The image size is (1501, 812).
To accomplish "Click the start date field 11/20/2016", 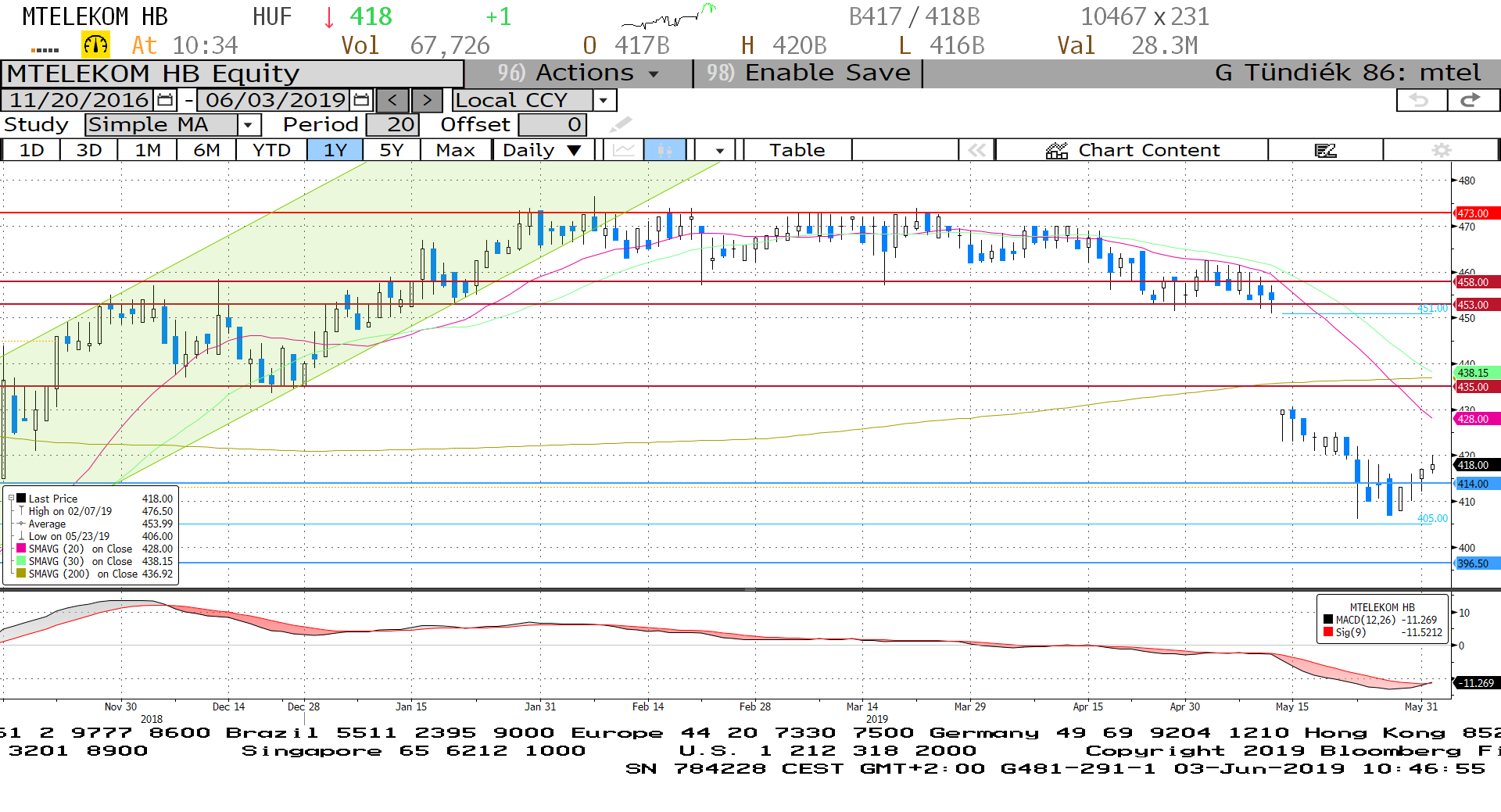I will click(79, 100).
